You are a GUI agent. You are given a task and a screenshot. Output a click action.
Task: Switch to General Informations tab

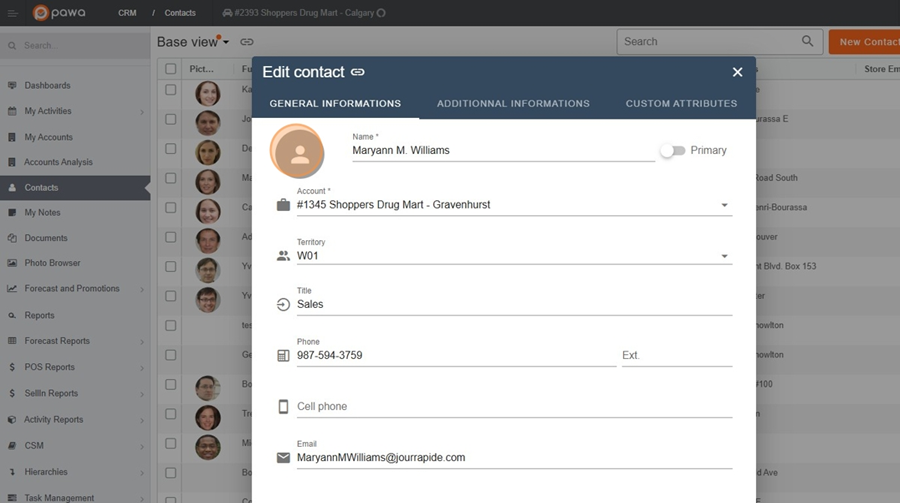(335, 103)
